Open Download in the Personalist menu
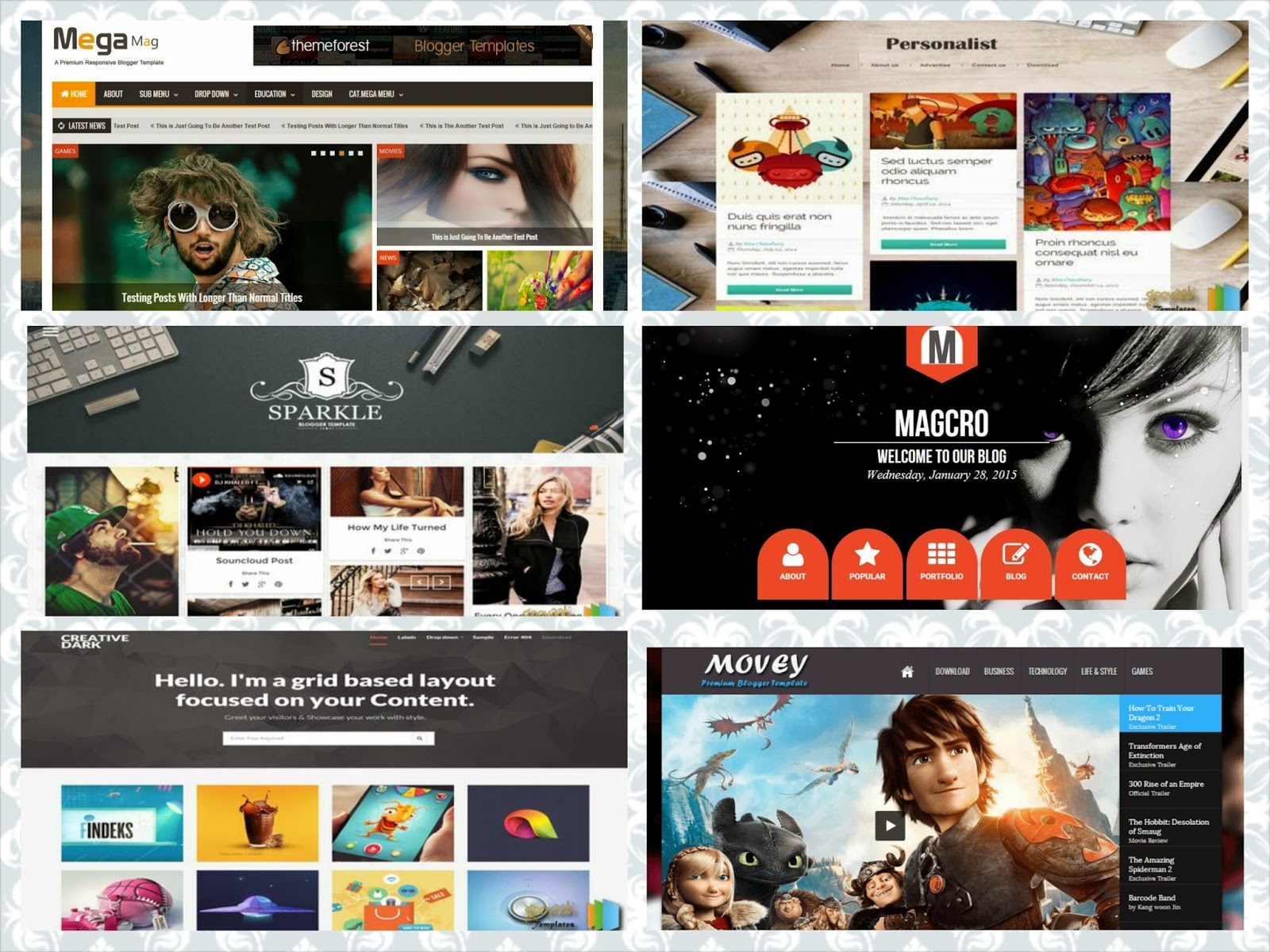Viewport: 1270px width, 952px height. coord(1041,65)
